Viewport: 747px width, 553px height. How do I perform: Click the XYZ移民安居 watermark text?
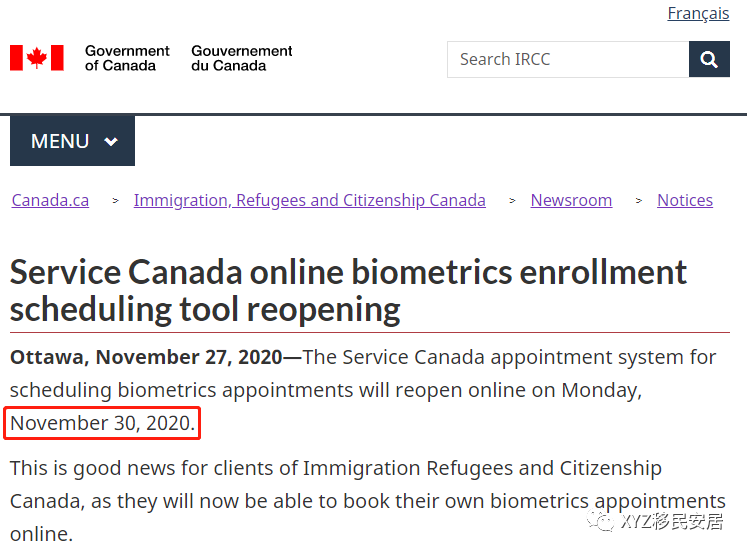pyautogui.click(x=672, y=521)
